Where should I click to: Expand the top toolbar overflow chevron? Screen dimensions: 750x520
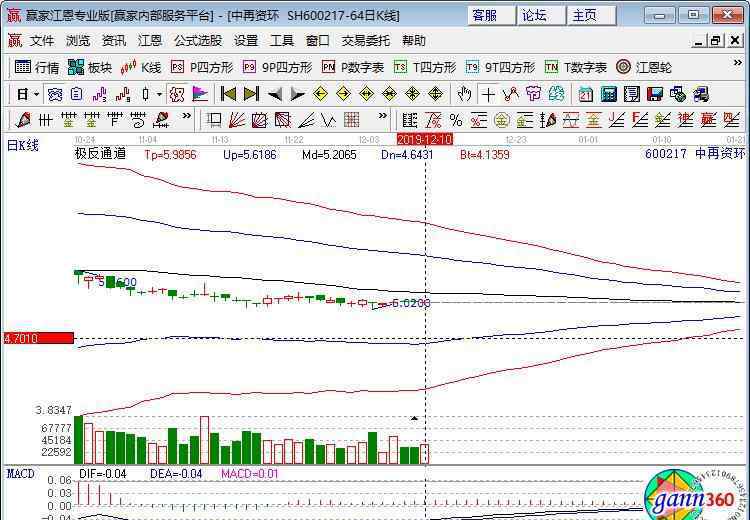point(737,62)
